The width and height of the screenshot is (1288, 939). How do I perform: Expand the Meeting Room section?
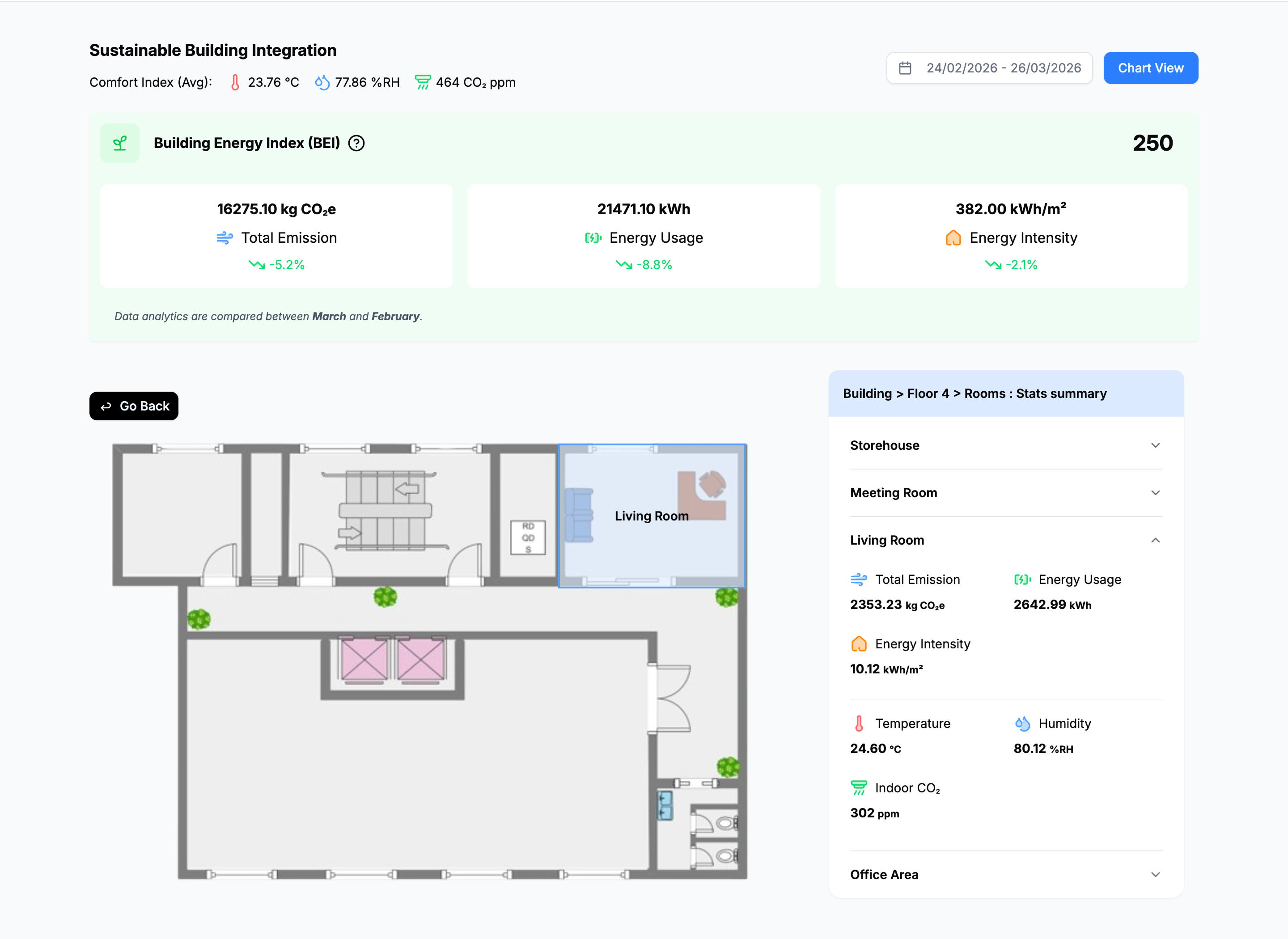click(x=1156, y=493)
